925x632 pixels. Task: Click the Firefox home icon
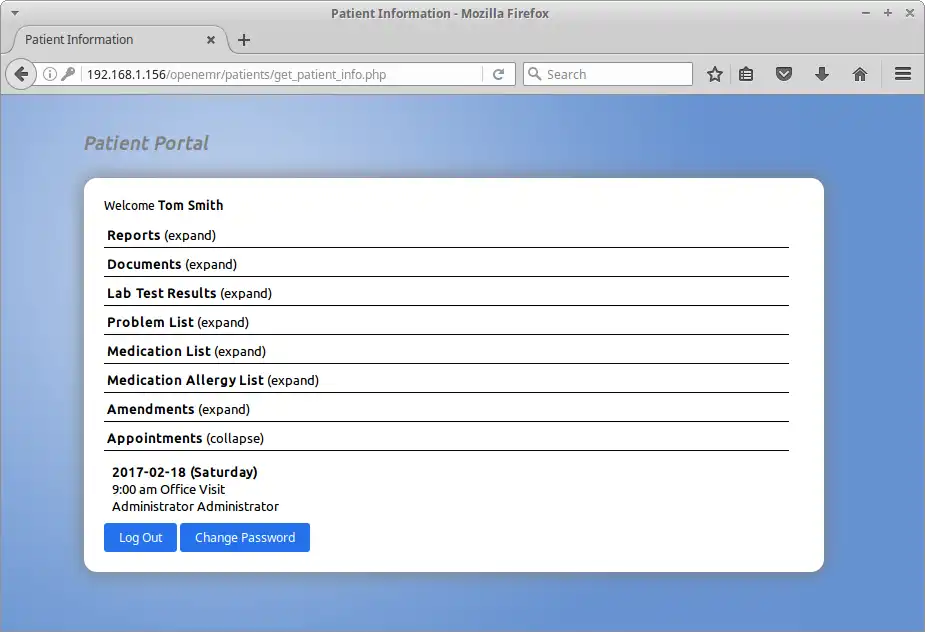click(860, 73)
